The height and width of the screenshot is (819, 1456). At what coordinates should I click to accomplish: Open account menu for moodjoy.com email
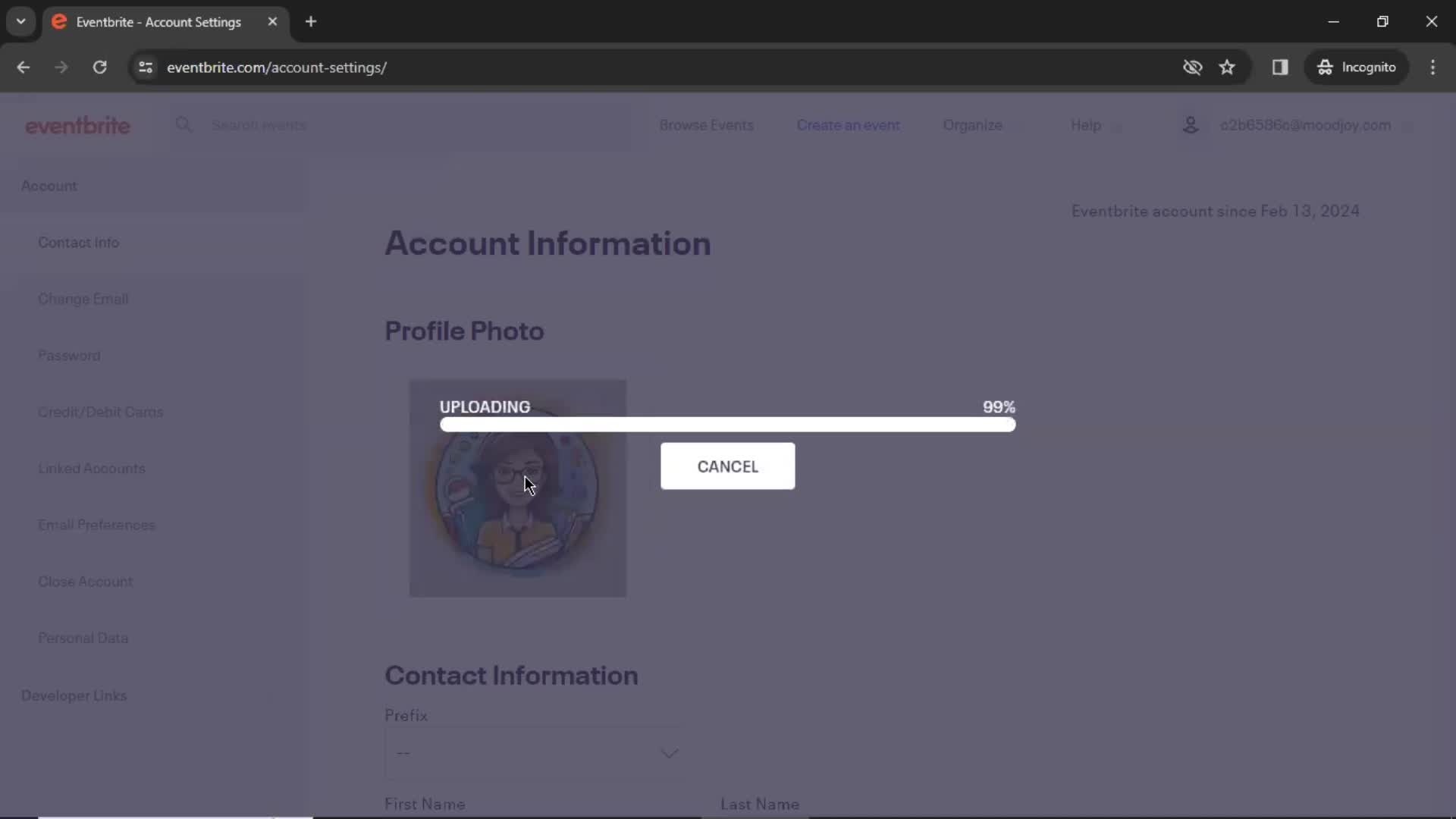(1305, 125)
